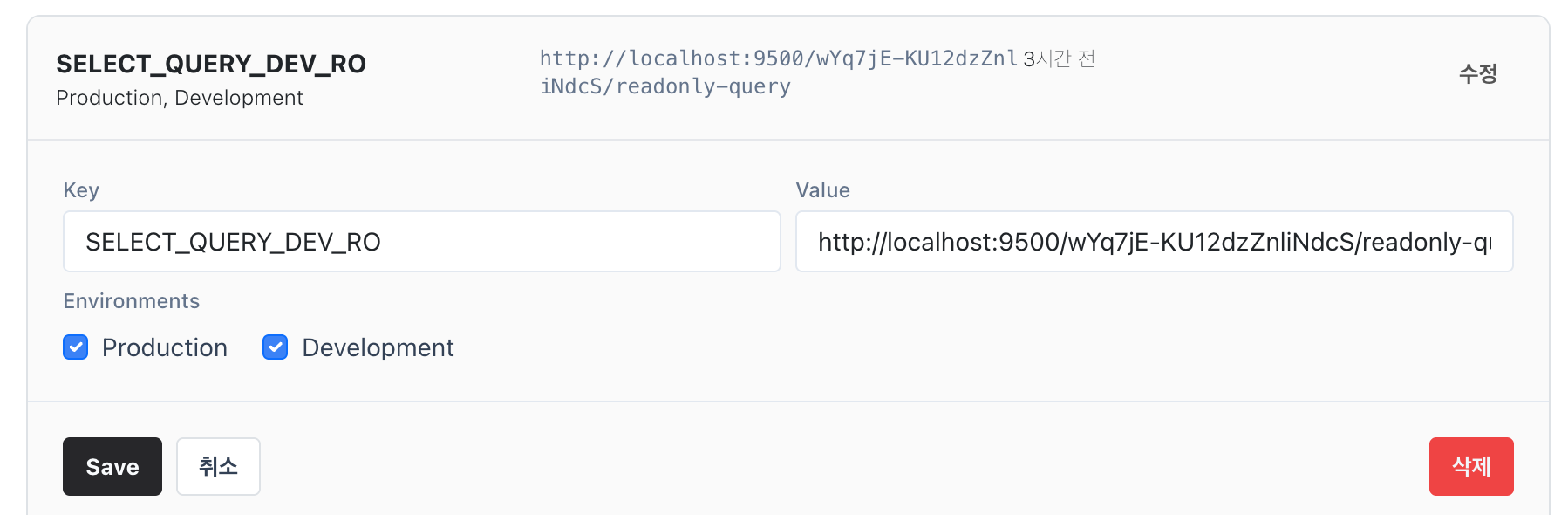Click the 3시간 전 timestamp
Viewport: 1568px width, 515px height.
(x=1058, y=58)
